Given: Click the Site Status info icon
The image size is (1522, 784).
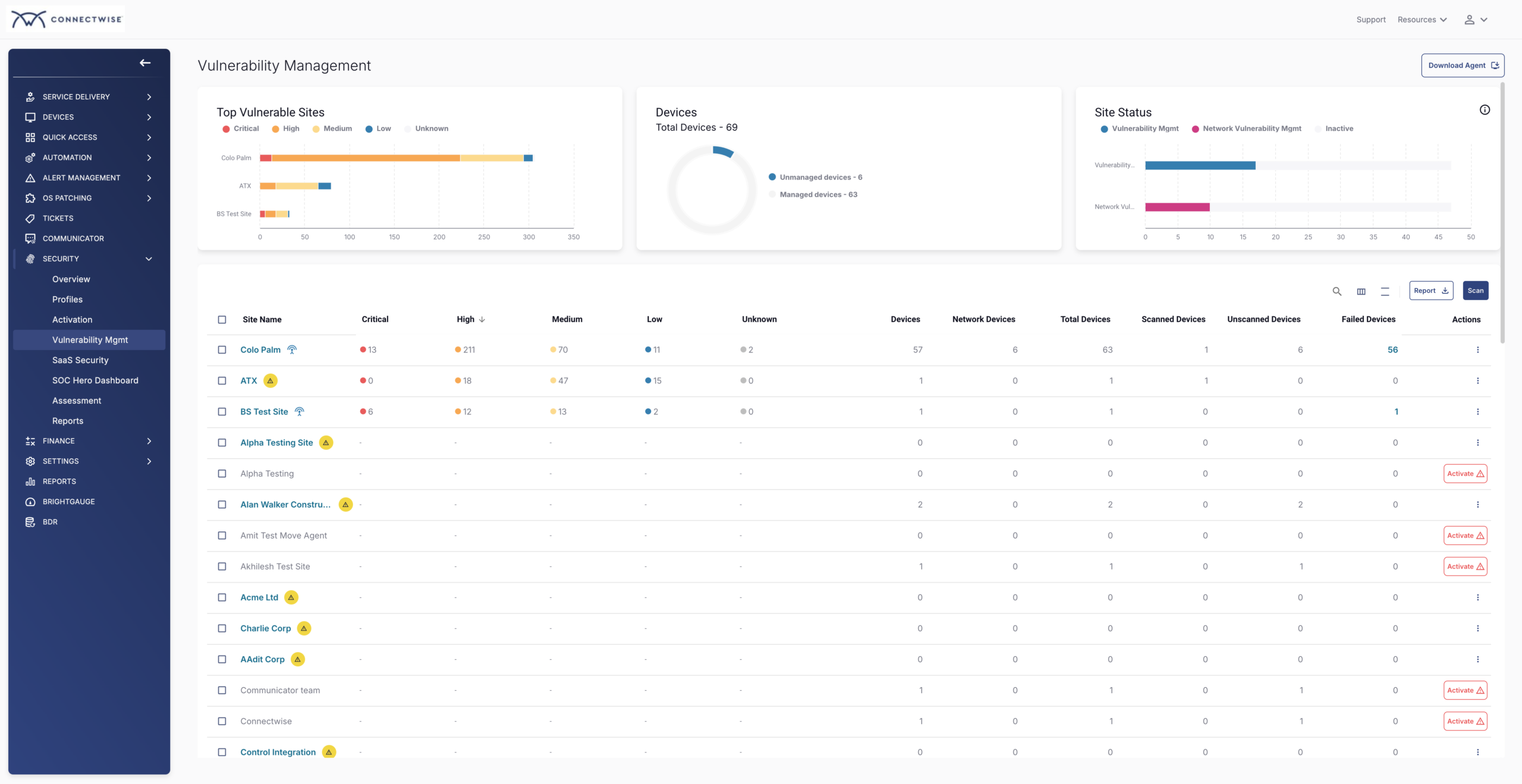Looking at the screenshot, I should pos(1484,110).
